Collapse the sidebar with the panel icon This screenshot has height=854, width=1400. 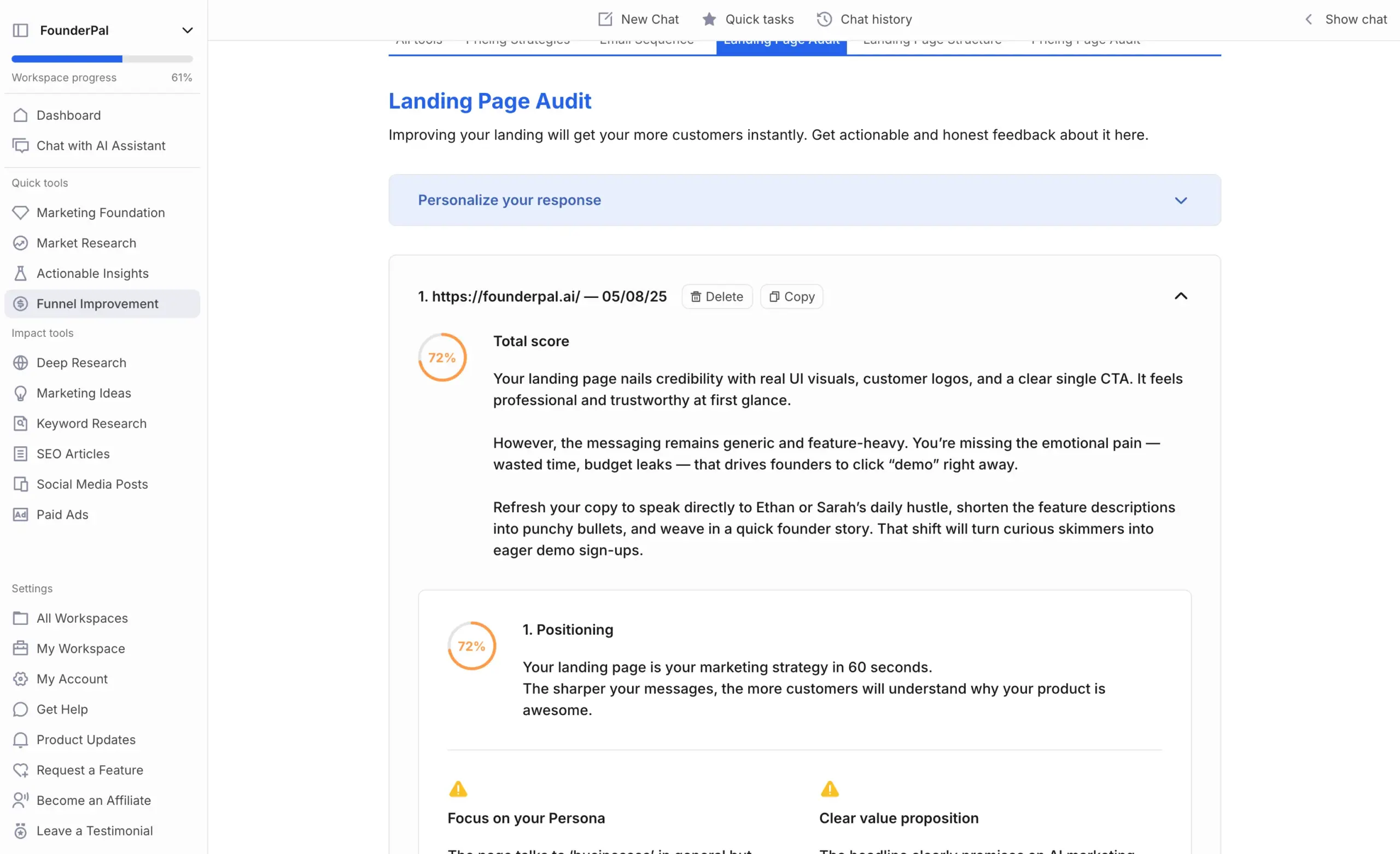point(21,30)
